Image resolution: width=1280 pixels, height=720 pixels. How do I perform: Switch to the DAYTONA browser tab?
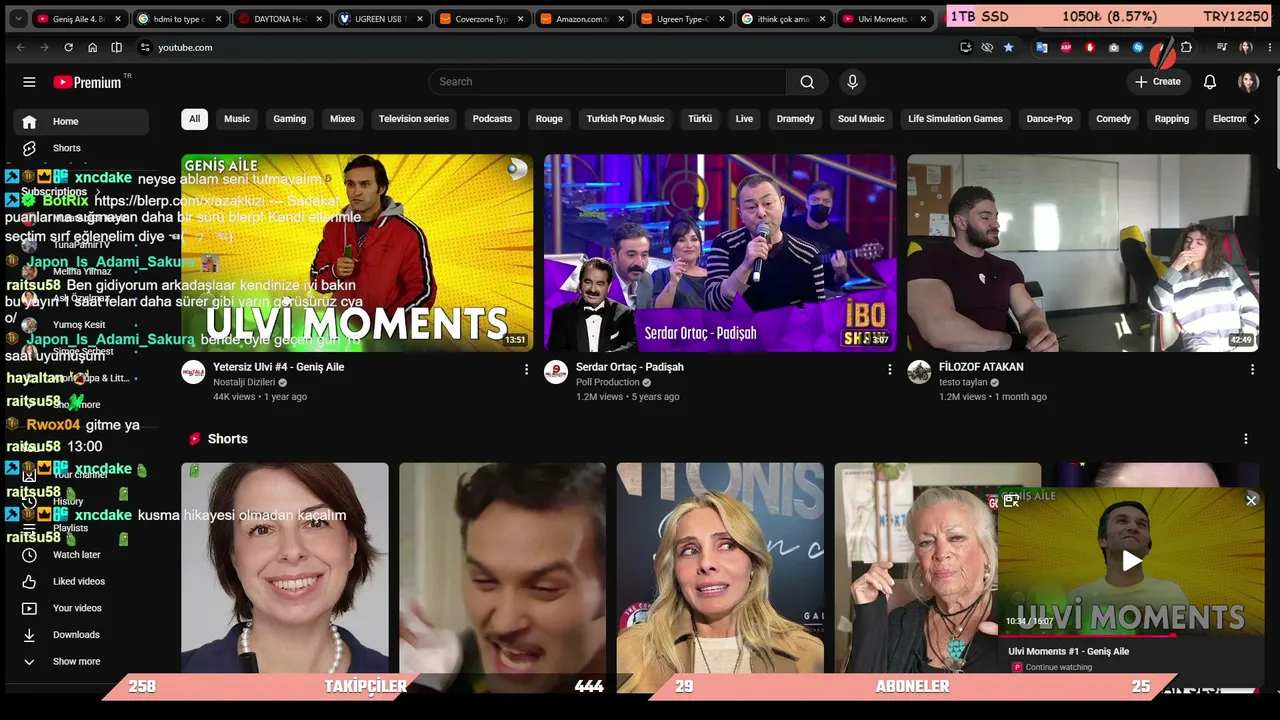click(x=280, y=19)
